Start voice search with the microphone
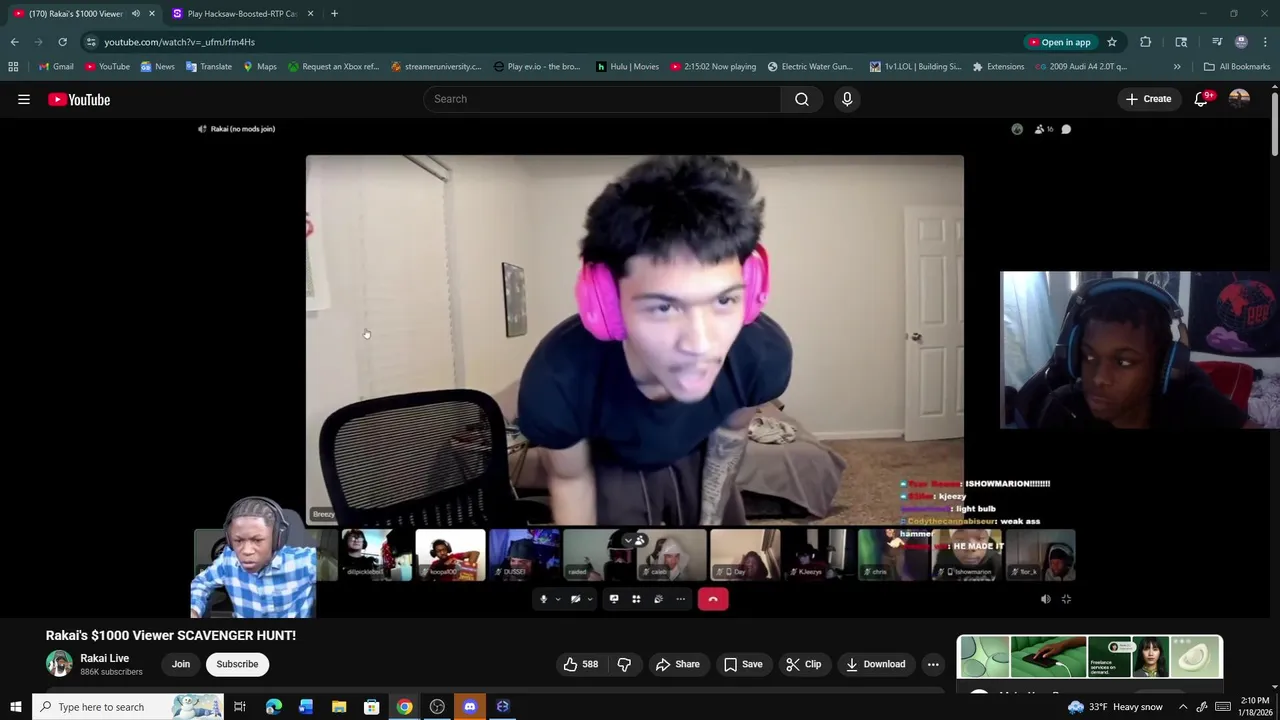1280x720 pixels. (x=847, y=99)
